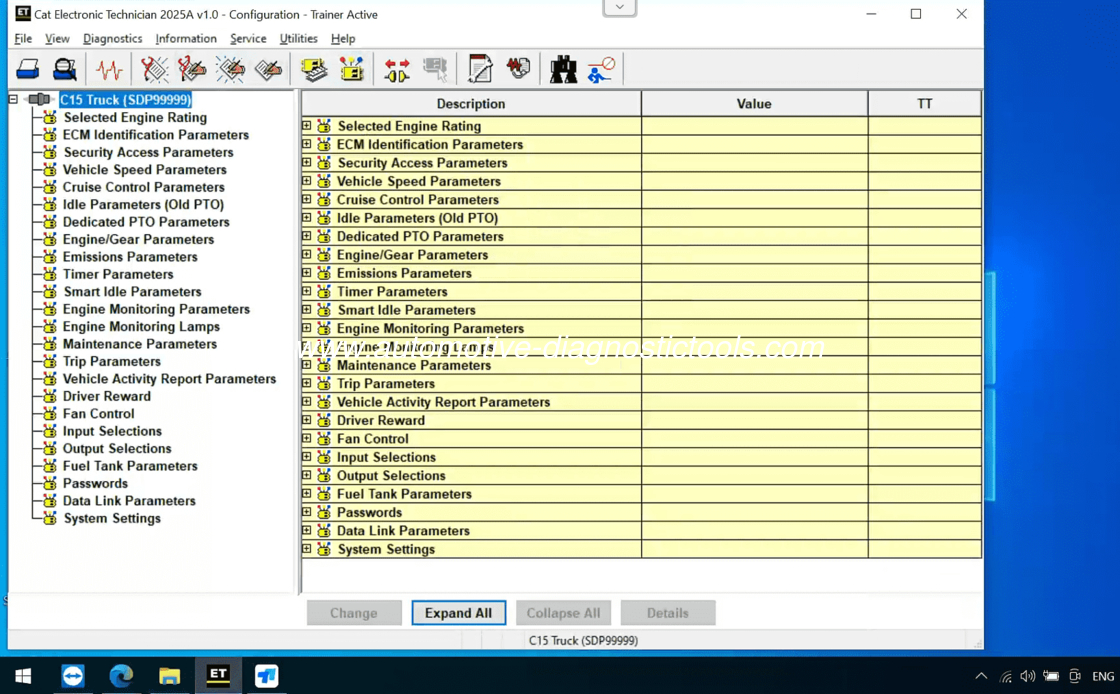
Task: Collapse the C15 Truck tree root node
Action: pyautogui.click(x=13, y=100)
